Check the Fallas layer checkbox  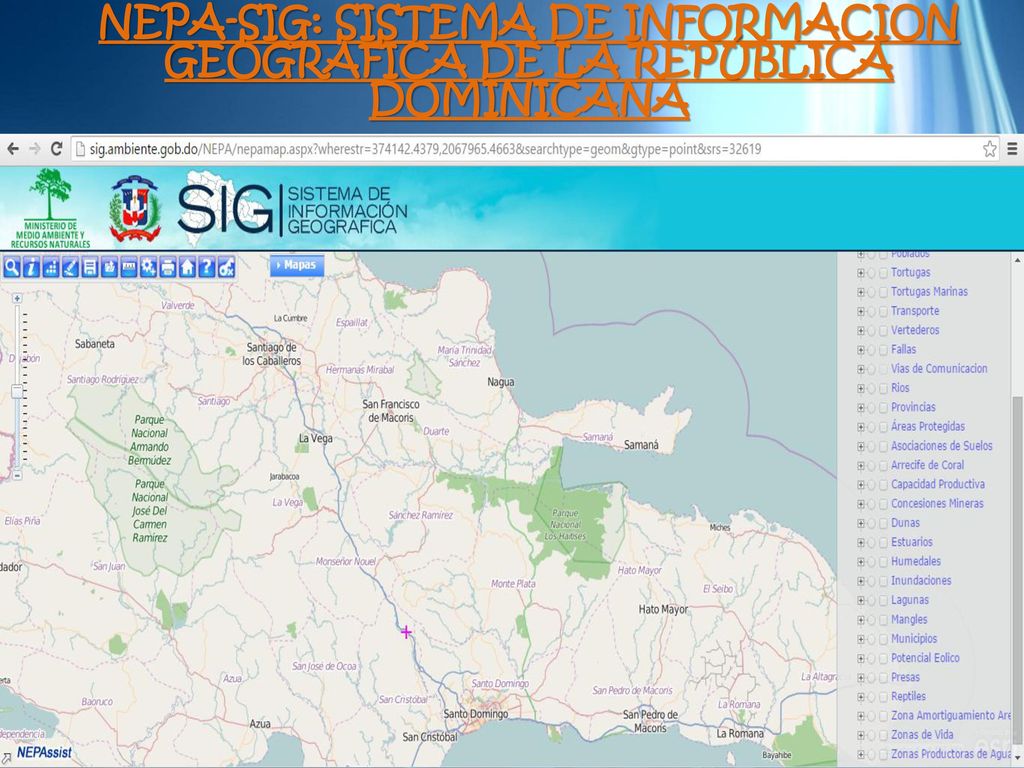click(x=883, y=350)
